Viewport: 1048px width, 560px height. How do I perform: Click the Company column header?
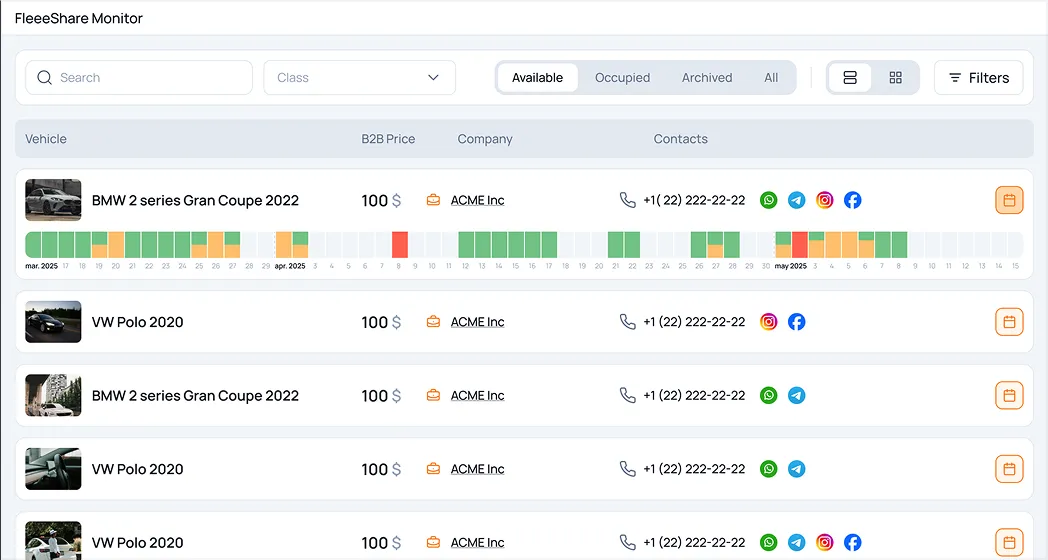pyautogui.click(x=485, y=139)
